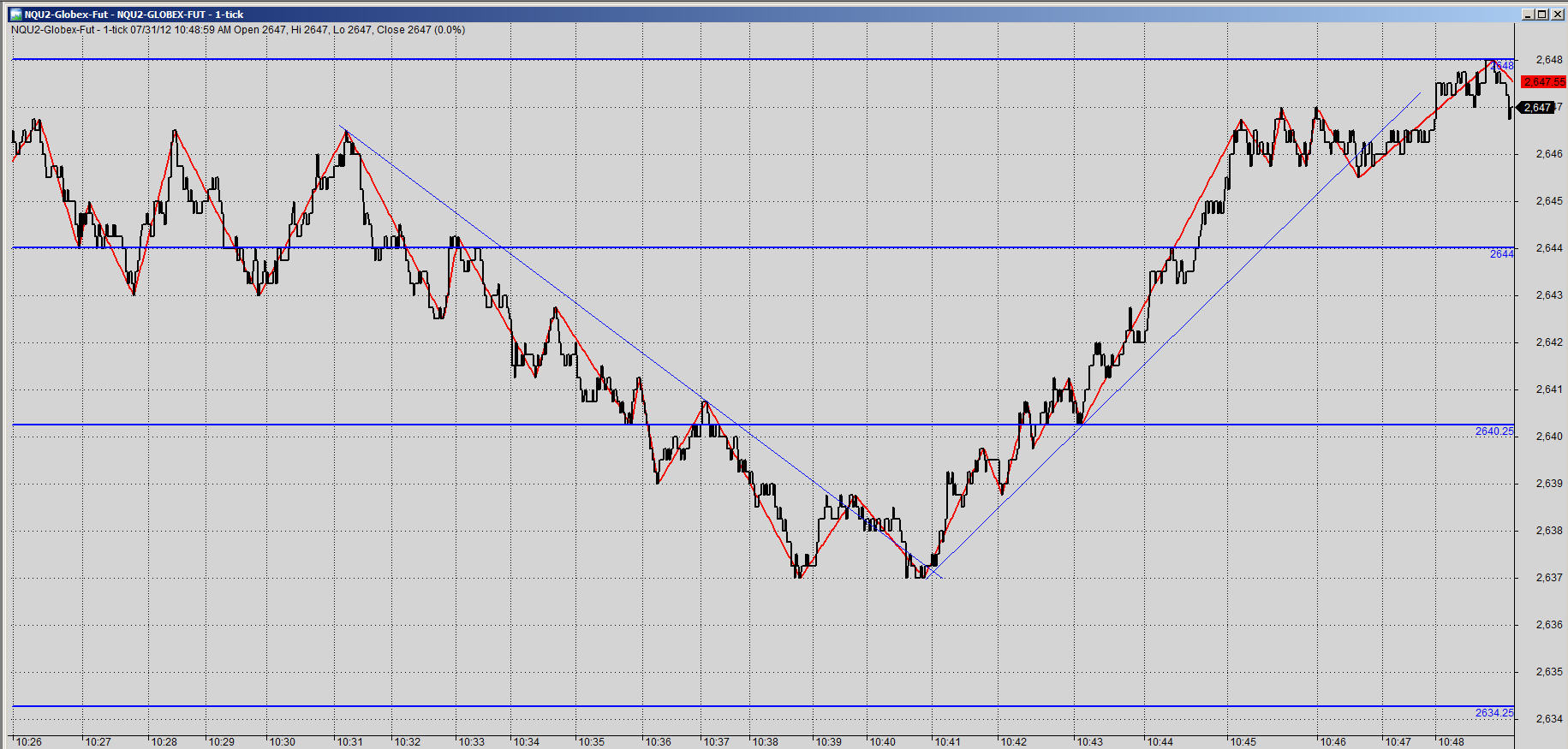Select the 2640.25 horizontal line label
This screenshot has height=749, width=1568.
1494,431
